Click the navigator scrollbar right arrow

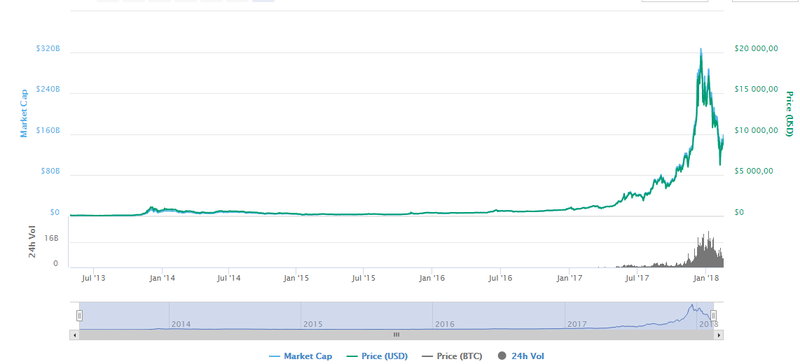719,335
